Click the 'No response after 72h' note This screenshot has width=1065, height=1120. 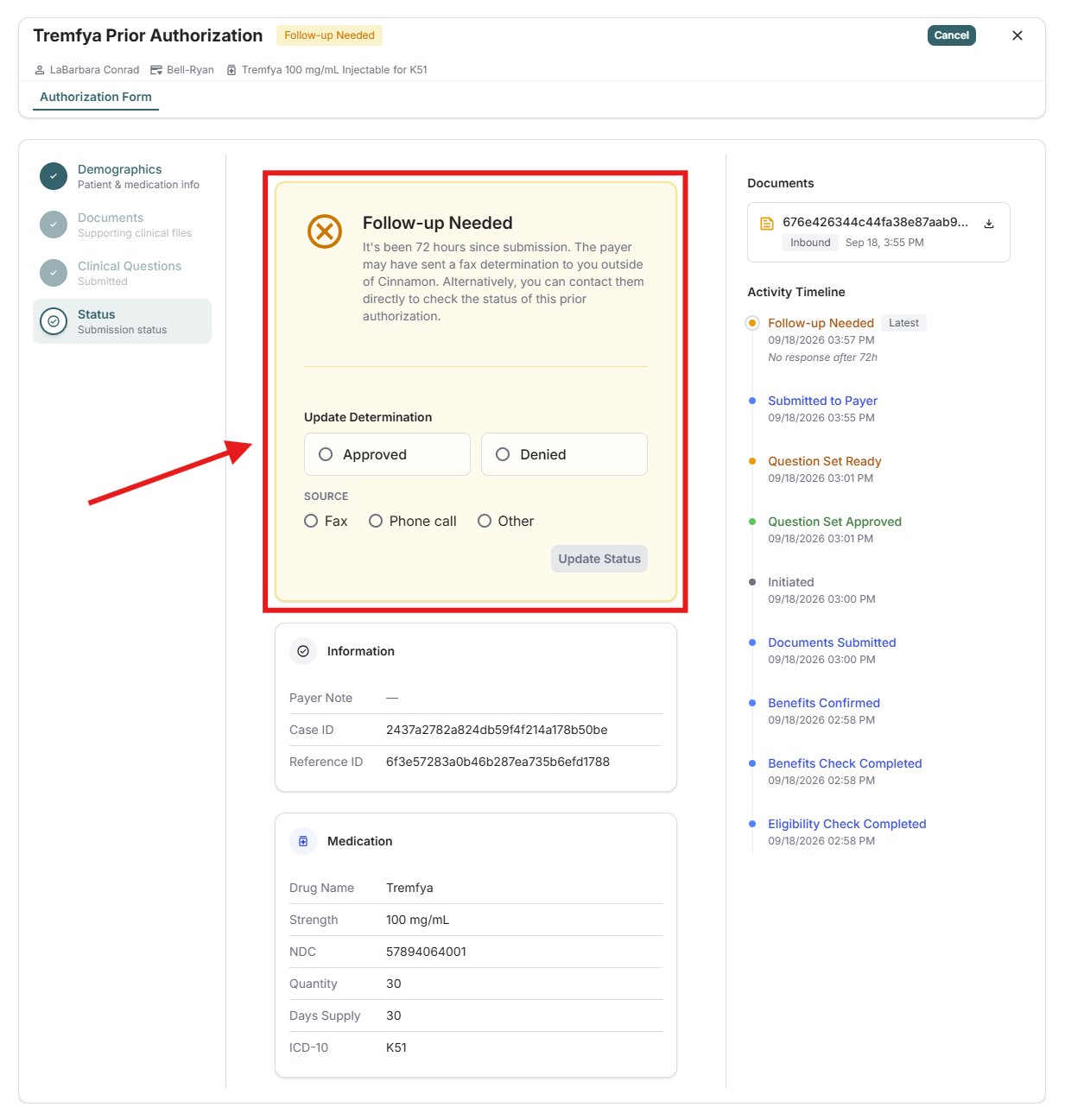(822, 358)
